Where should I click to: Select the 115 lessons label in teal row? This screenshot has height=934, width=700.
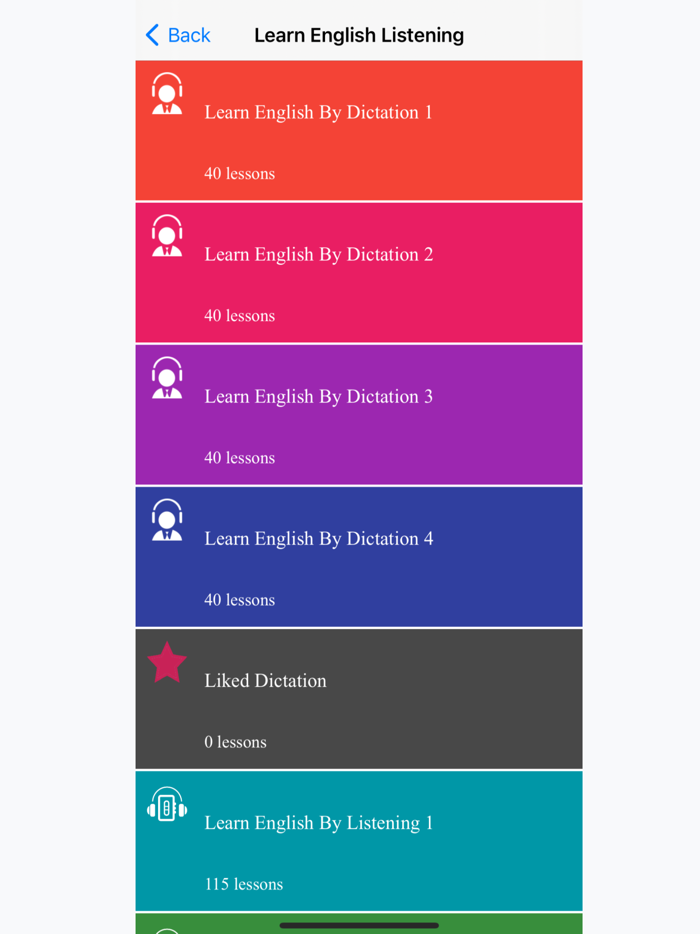244,884
